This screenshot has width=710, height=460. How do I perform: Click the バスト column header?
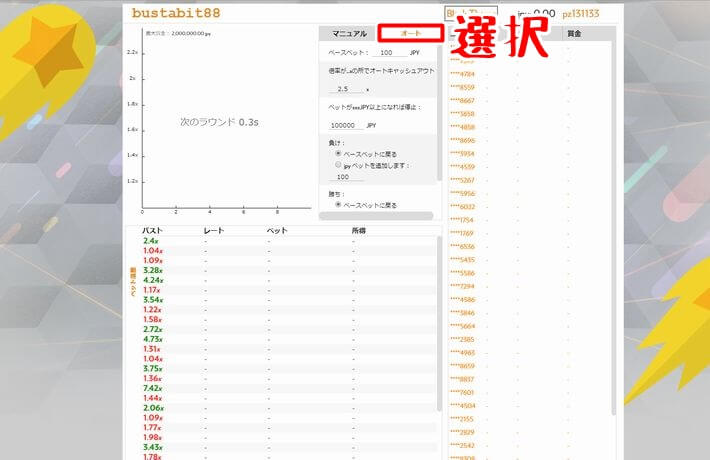pyautogui.click(x=152, y=230)
